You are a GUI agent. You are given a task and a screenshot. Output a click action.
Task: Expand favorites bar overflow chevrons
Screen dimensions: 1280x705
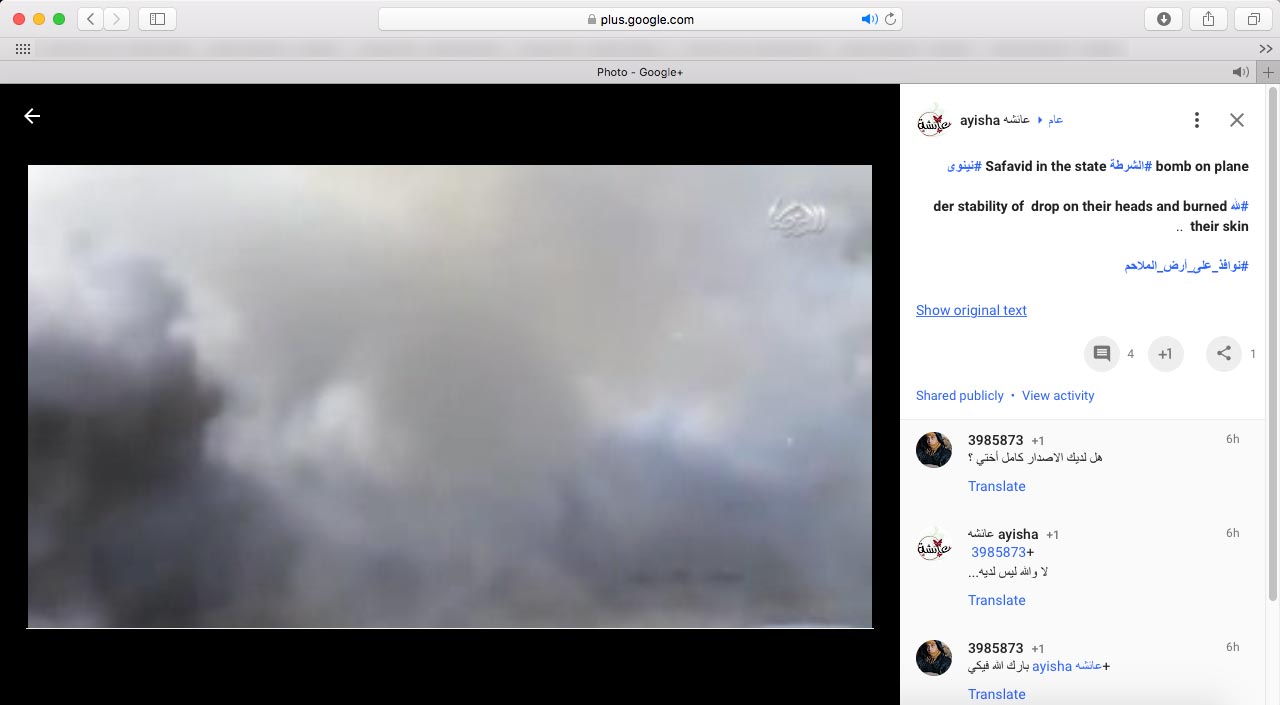tap(1265, 49)
